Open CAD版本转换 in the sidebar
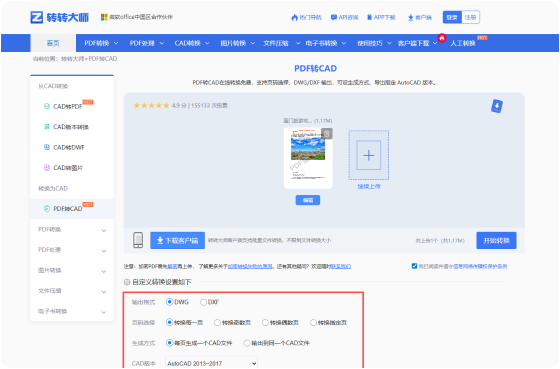Screen dimensions: 560x369 66,127
